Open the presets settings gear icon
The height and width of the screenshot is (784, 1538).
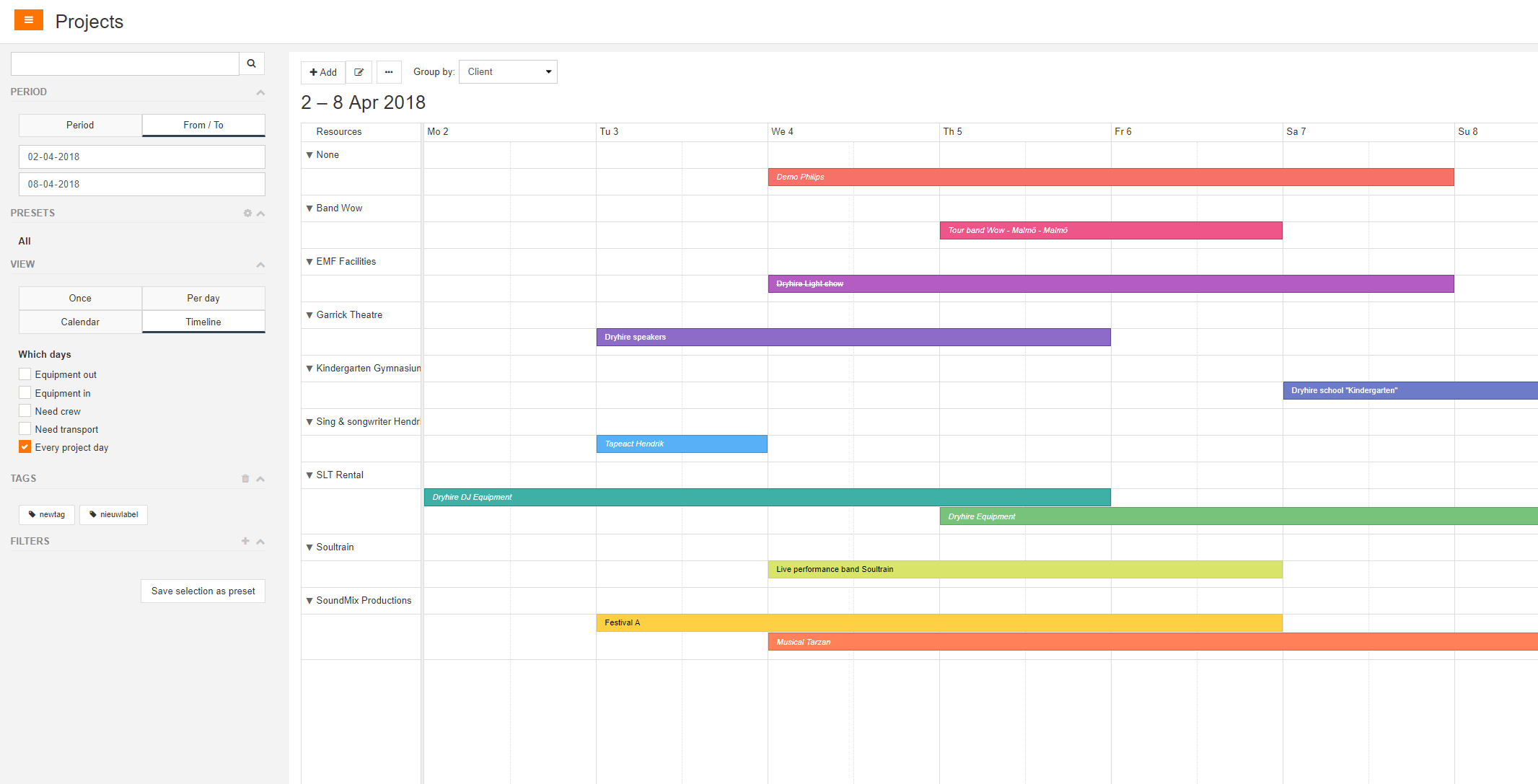coord(247,213)
